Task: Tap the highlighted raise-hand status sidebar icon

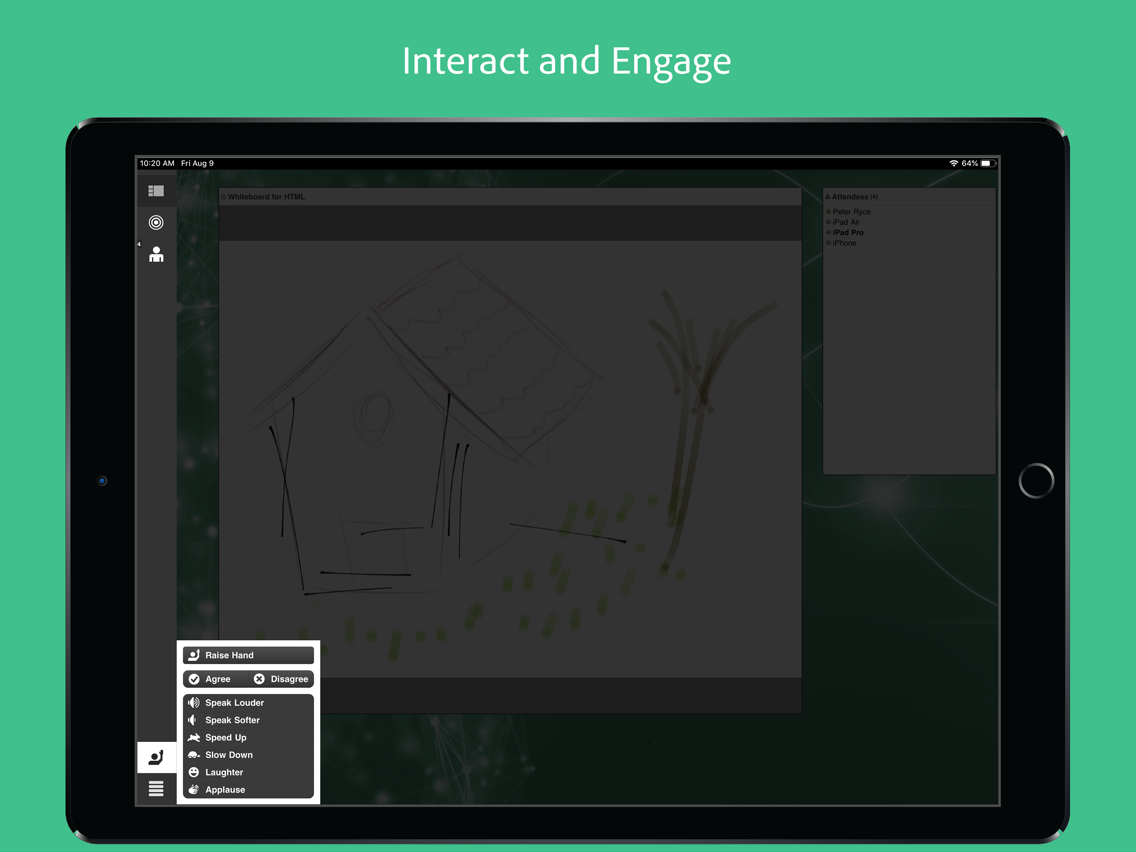Action: (156, 757)
